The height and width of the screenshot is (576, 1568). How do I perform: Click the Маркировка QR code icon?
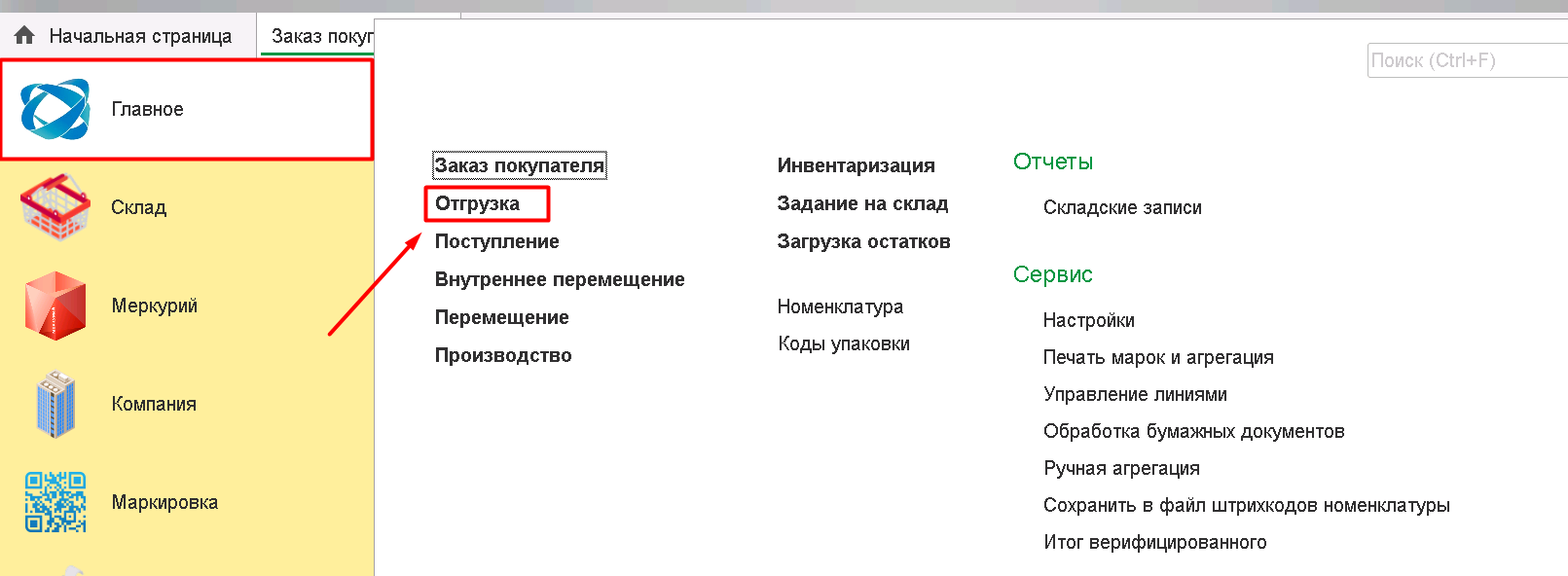coord(55,502)
